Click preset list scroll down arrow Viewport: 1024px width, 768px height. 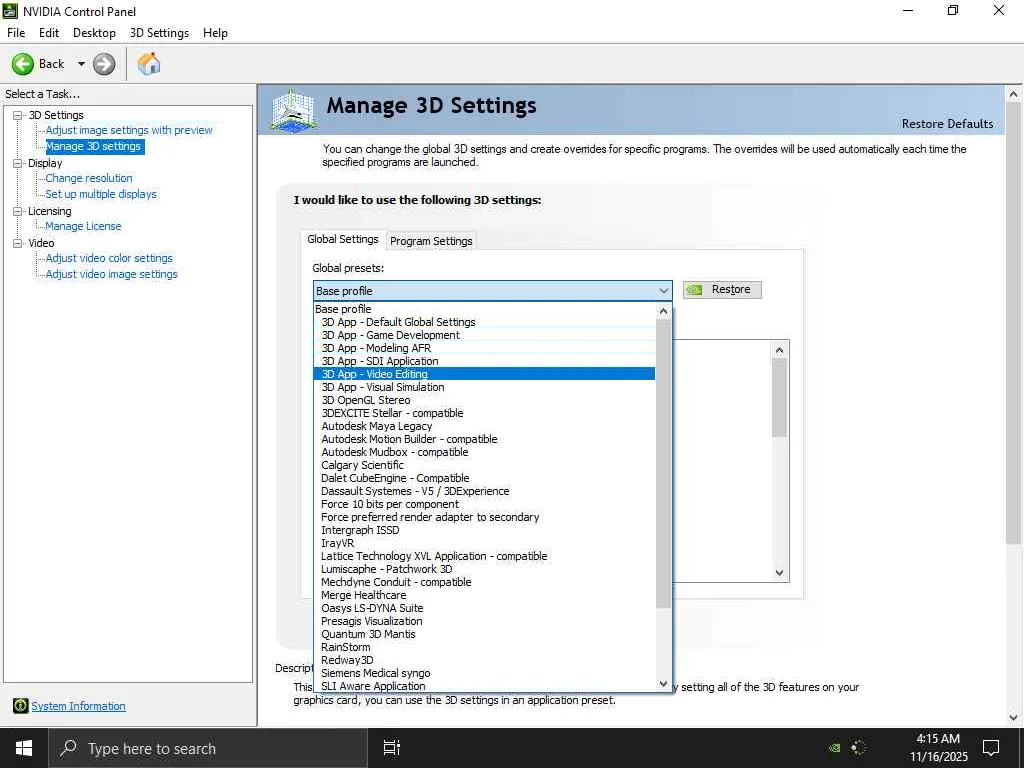click(664, 684)
